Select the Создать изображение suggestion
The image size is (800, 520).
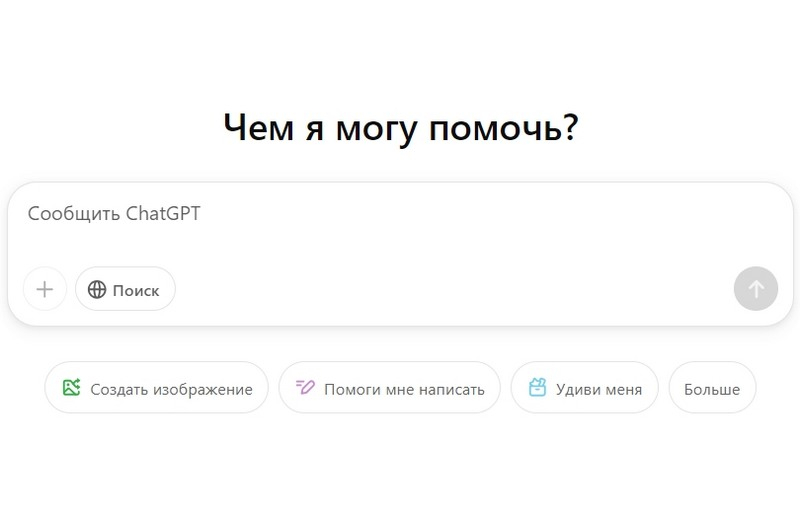pyautogui.click(x=157, y=388)
